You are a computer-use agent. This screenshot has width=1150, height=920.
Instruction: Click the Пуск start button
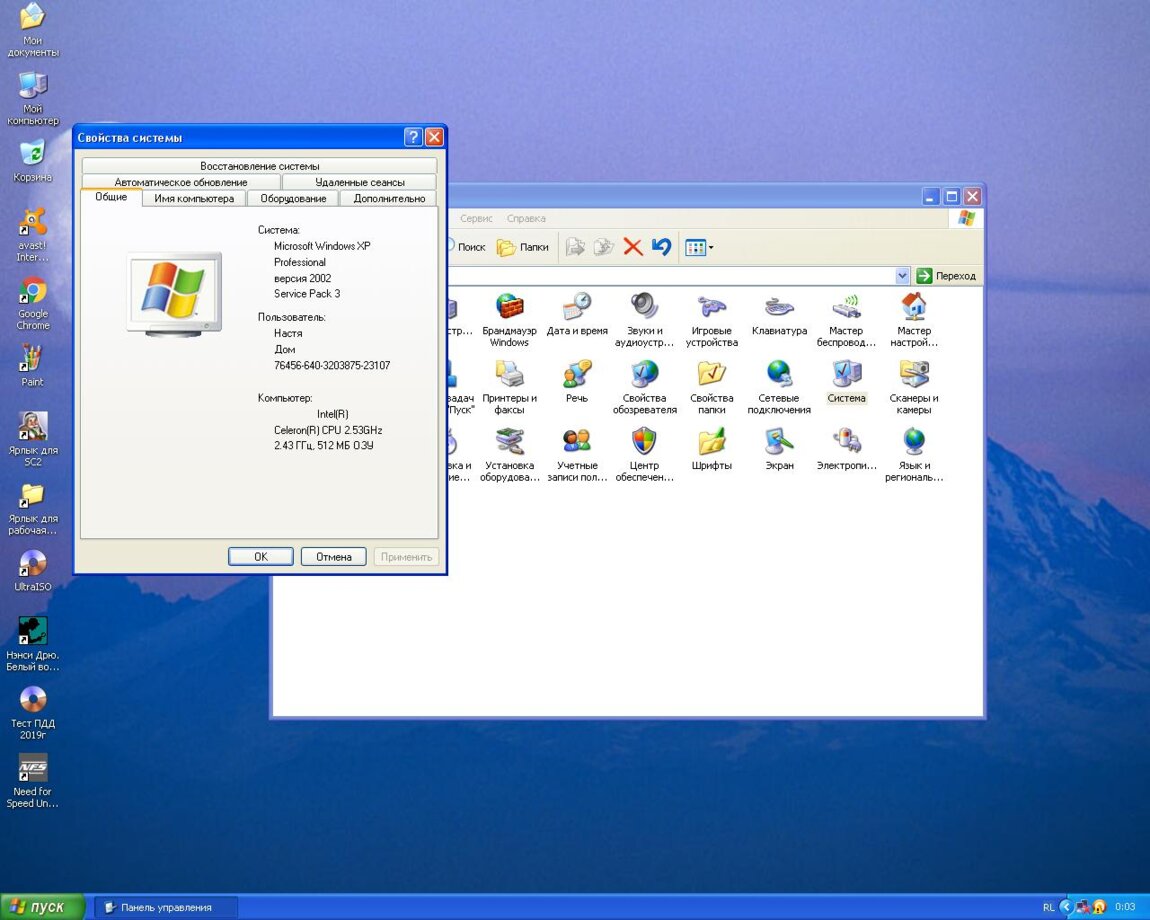coord(42,907)
